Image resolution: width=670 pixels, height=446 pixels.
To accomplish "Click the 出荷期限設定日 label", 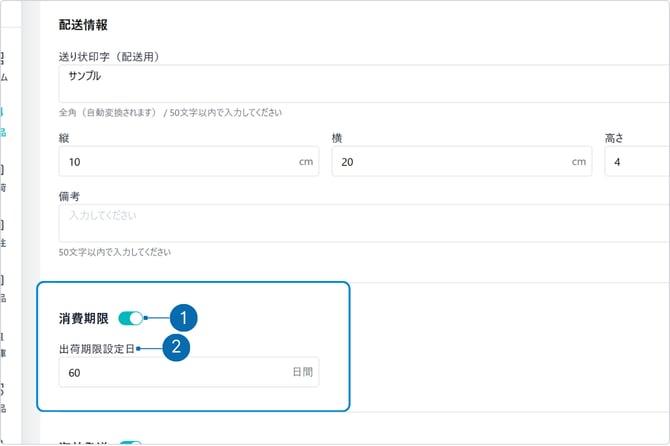I will pyautogui.click(x=97, y=349).
